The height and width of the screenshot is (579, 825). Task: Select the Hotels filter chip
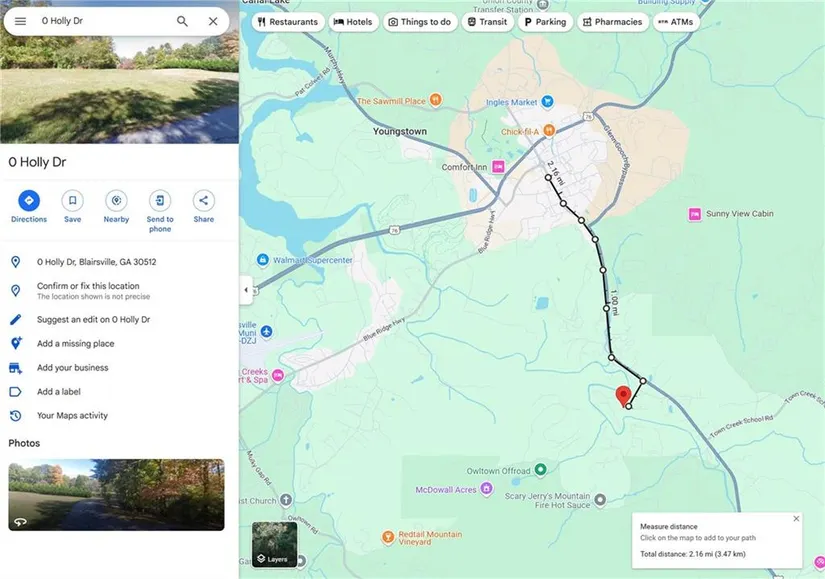tap(352, 22)
